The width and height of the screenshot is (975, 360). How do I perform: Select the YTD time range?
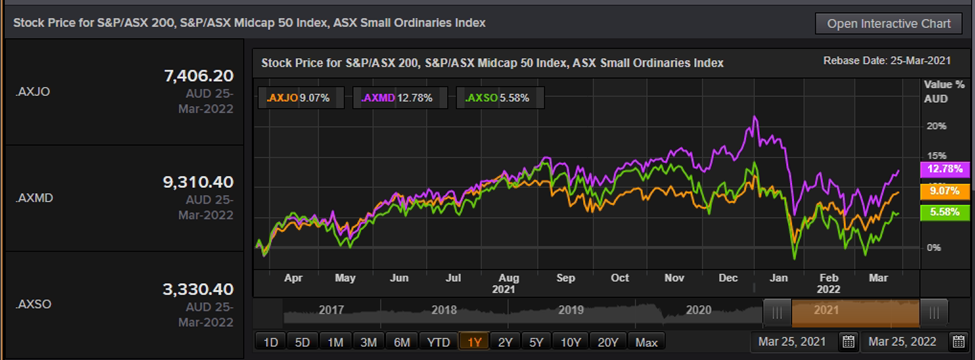tap(438, 341)
